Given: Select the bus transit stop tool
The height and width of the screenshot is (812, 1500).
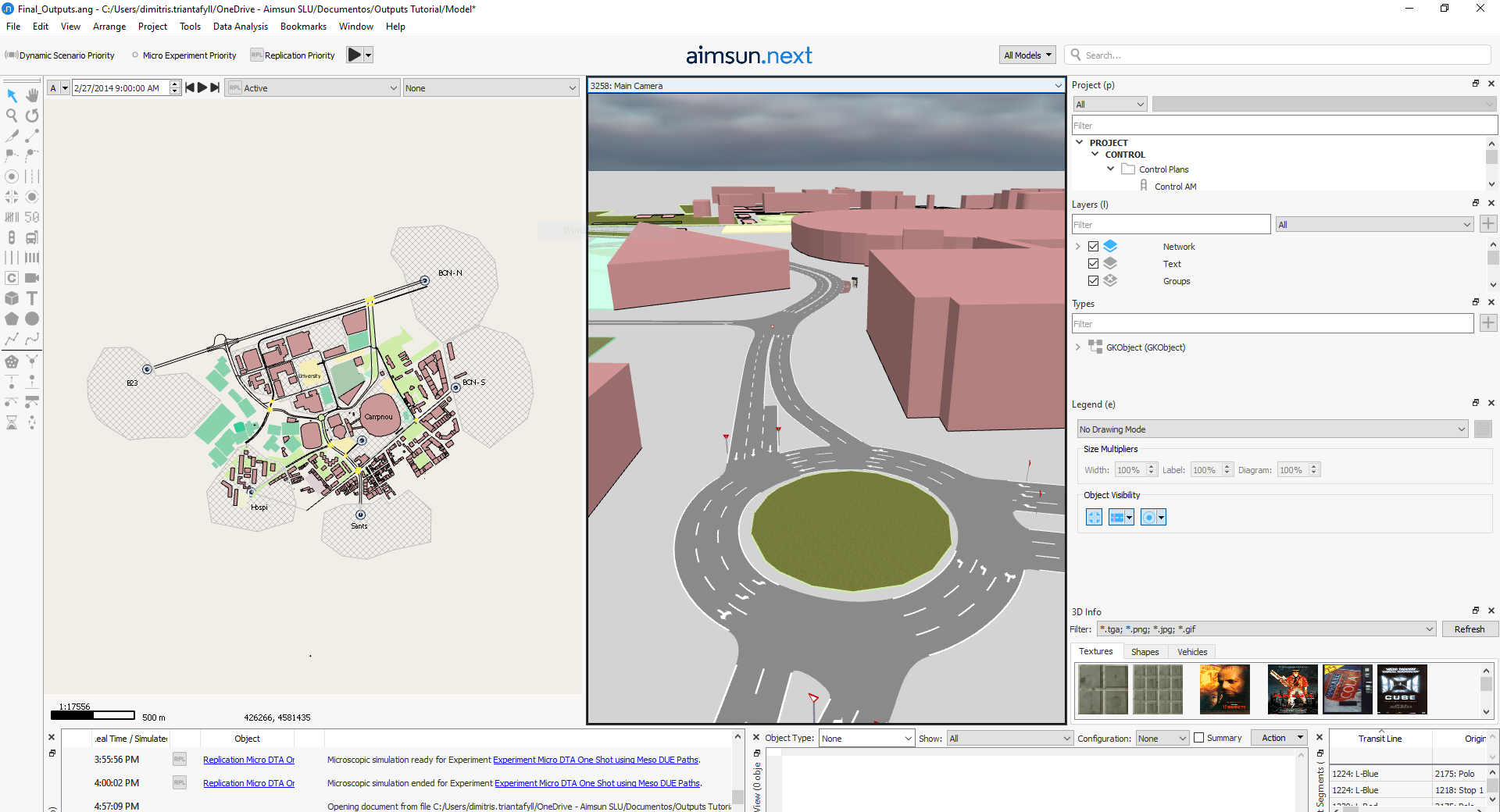Looking at the screenshot, I should 32,237.
